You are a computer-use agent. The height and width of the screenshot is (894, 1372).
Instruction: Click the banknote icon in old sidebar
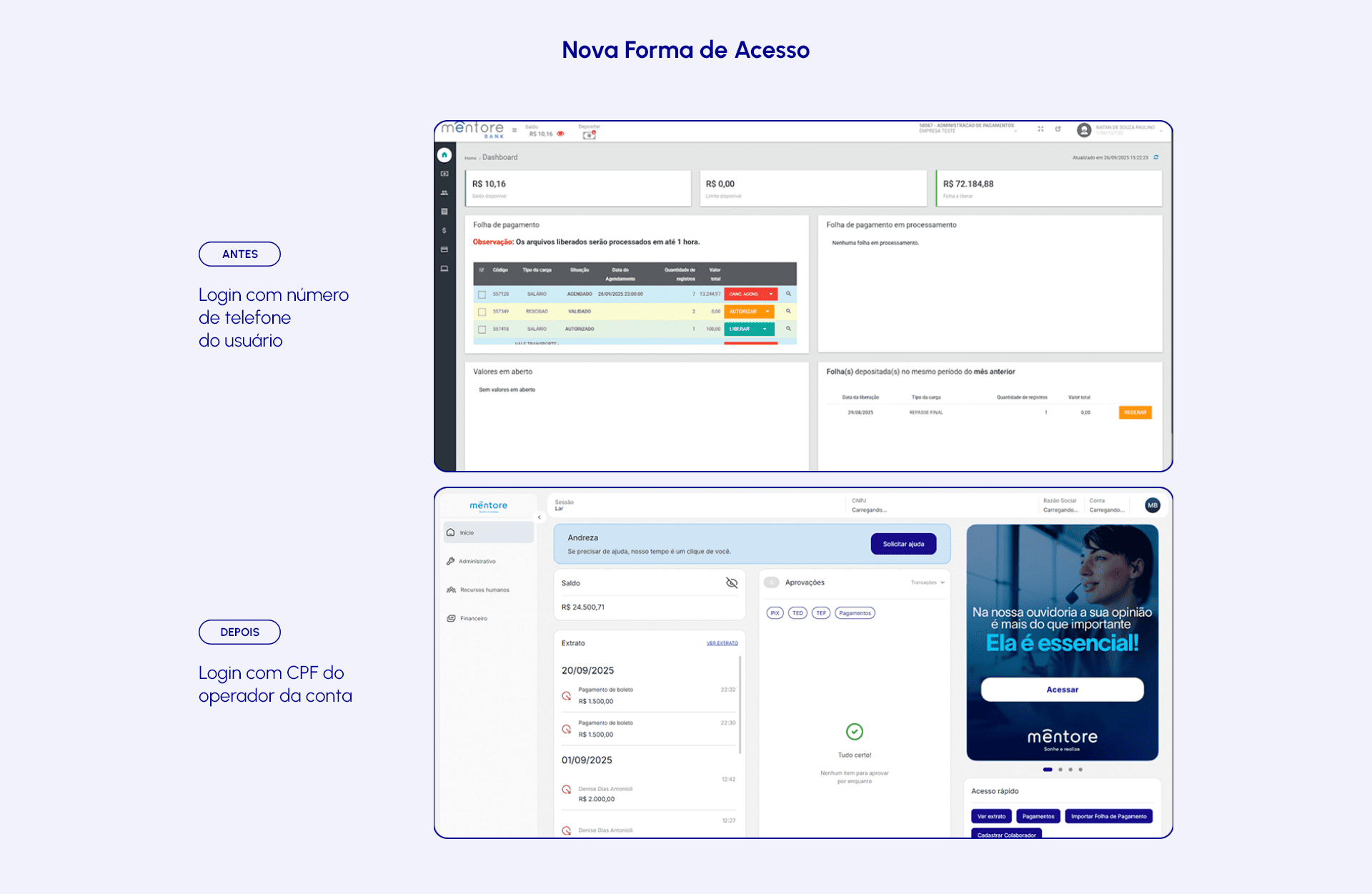coord(444,174)
